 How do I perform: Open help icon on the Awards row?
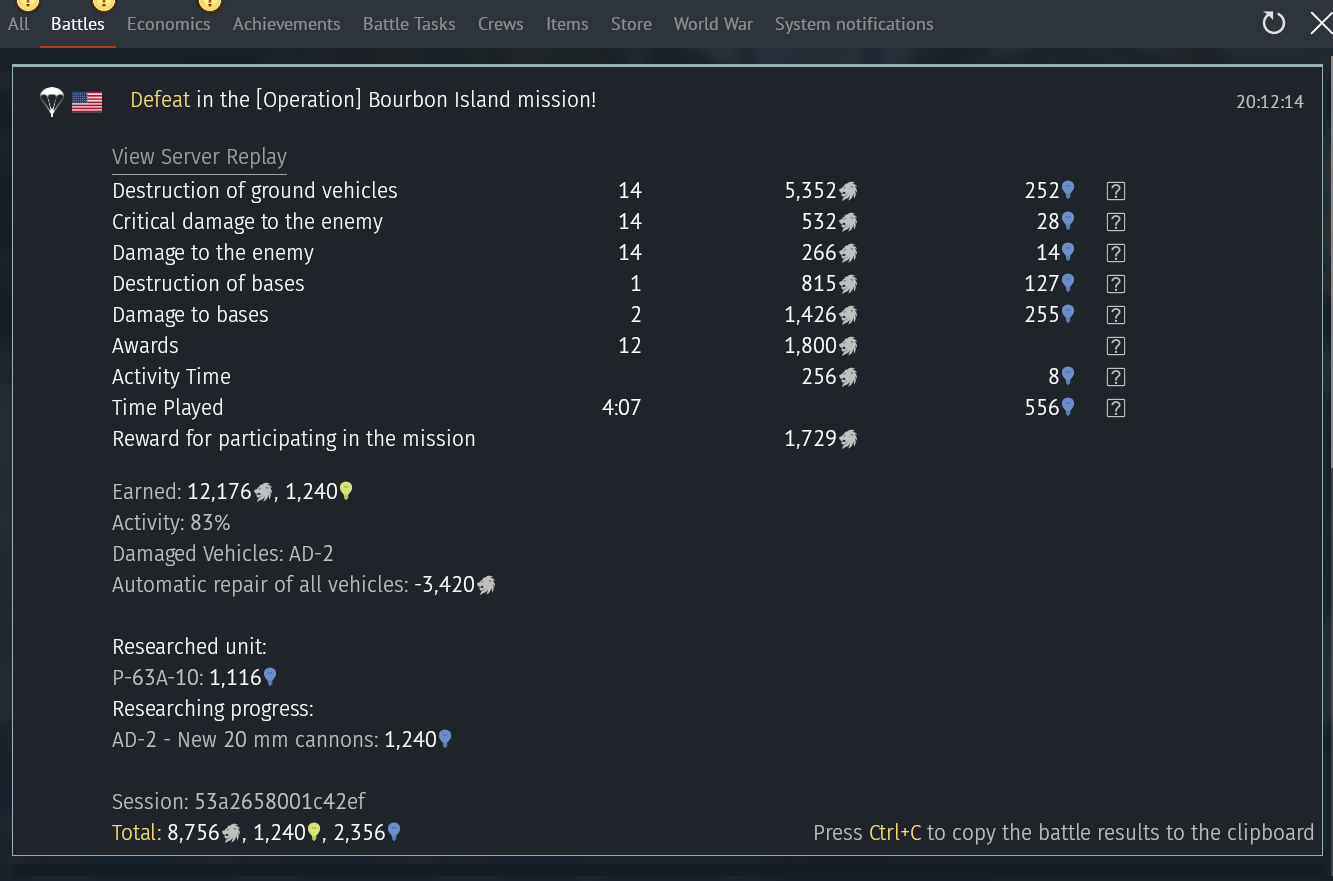pos(1116,346)
